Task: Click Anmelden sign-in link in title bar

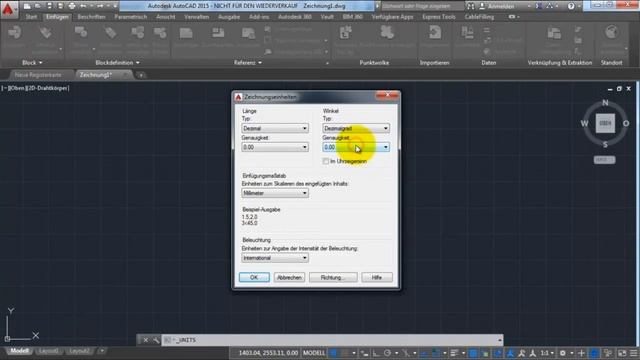Action: point(501,6)
